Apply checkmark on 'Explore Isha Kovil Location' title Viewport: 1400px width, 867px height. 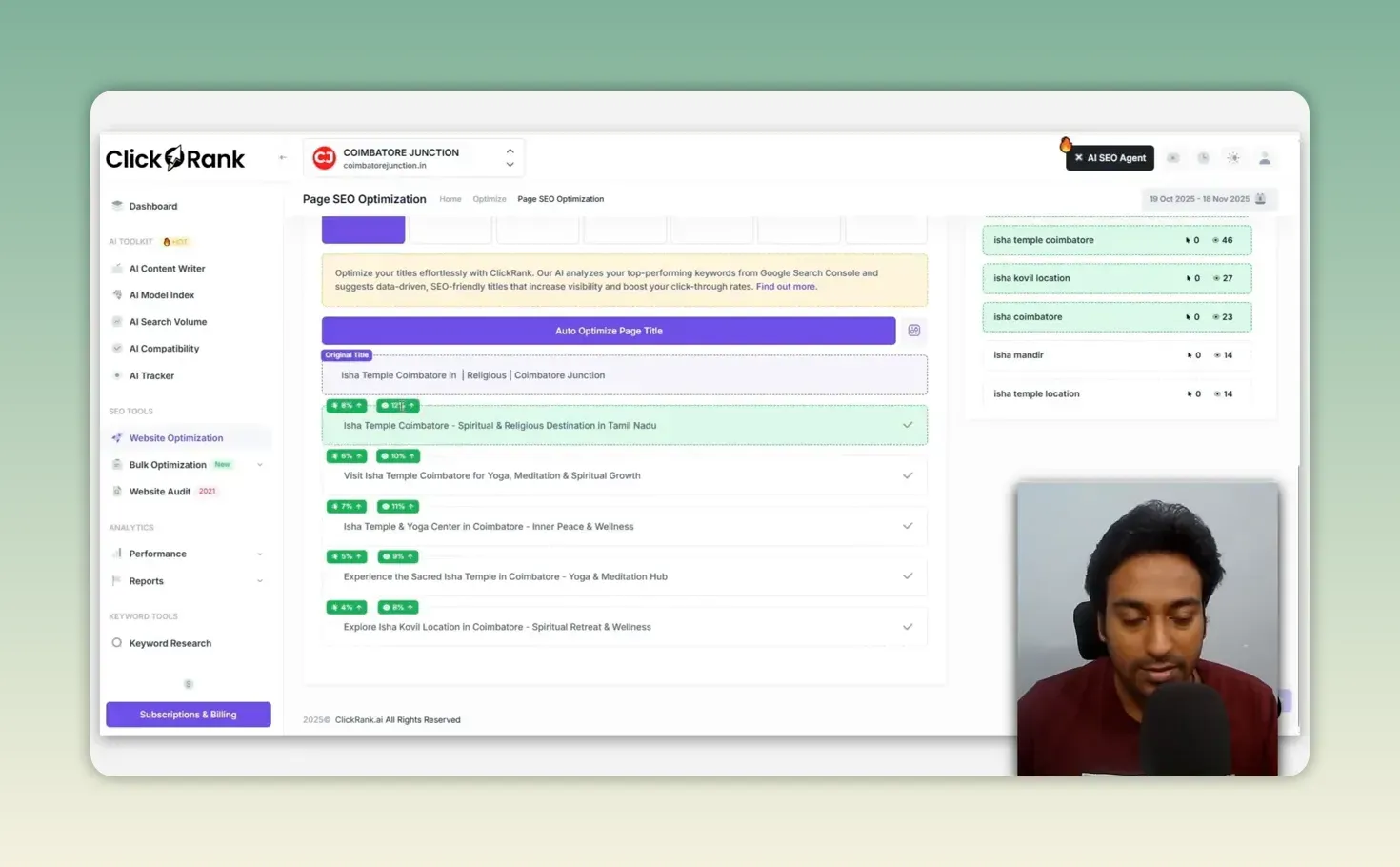pyautogui.click(x=908, y=627)
